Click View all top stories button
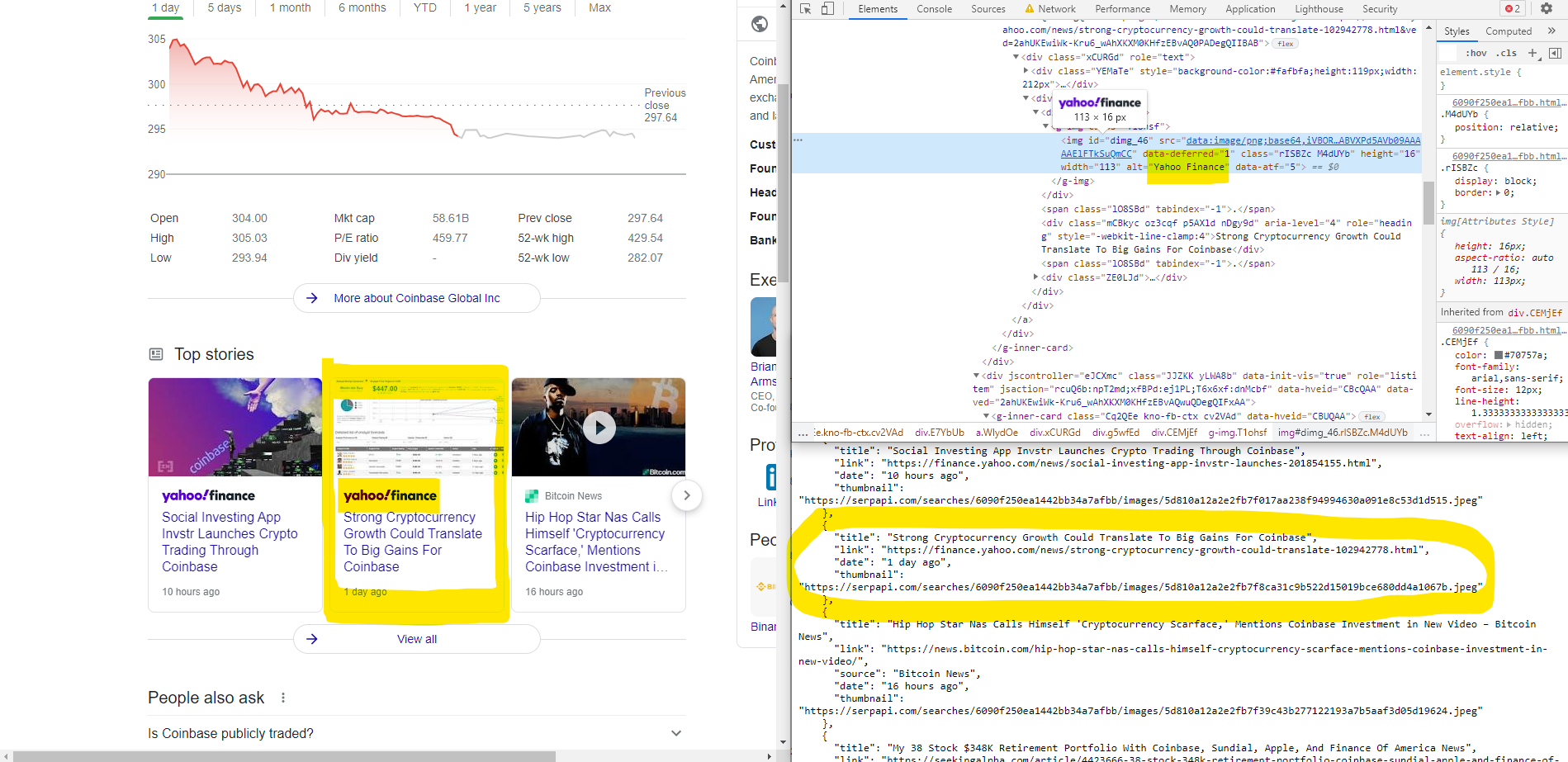1568x762 pixels. coord(417,639)
